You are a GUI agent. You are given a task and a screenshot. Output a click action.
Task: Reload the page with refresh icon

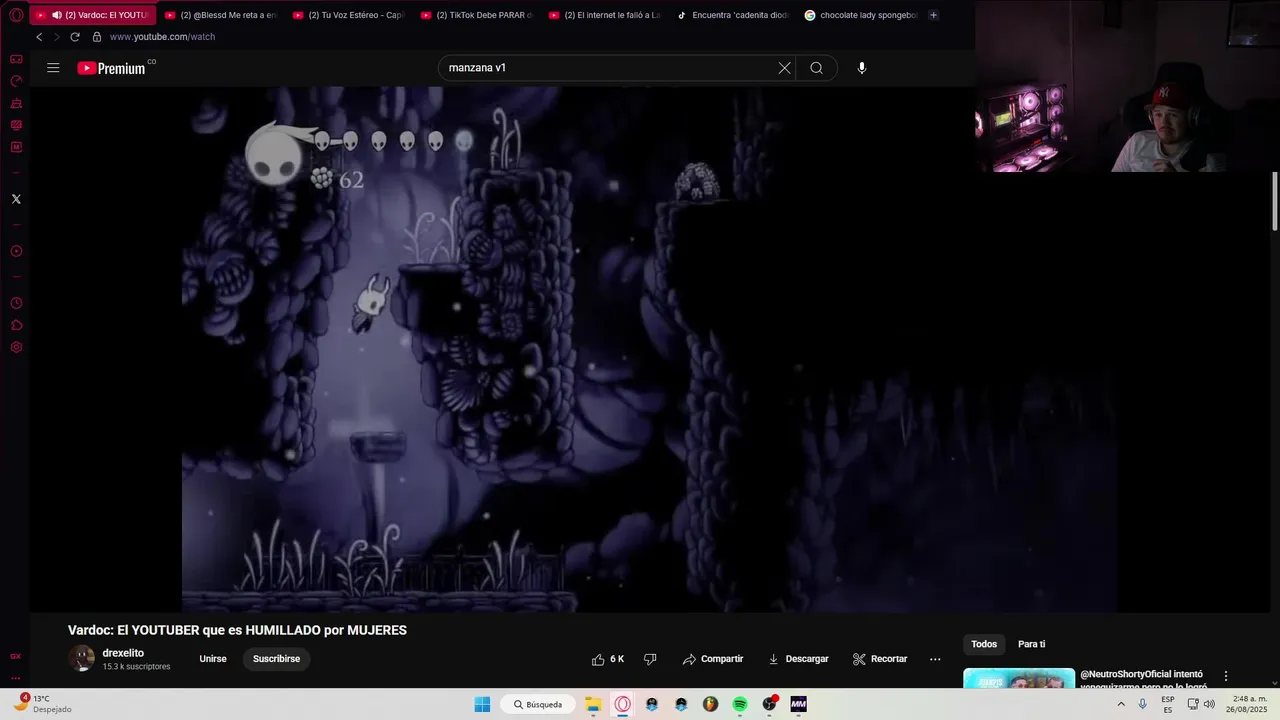(x=75, y=37)
